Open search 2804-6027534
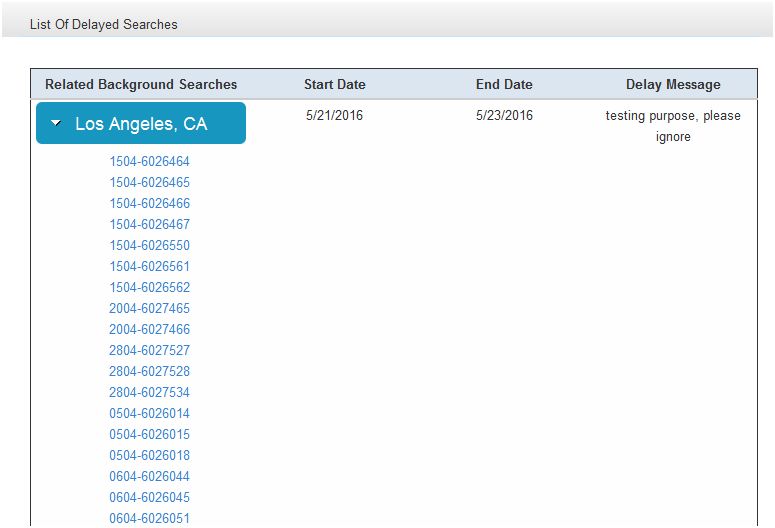This screenshot has height=528, width=775. click(x=149, y=393)
